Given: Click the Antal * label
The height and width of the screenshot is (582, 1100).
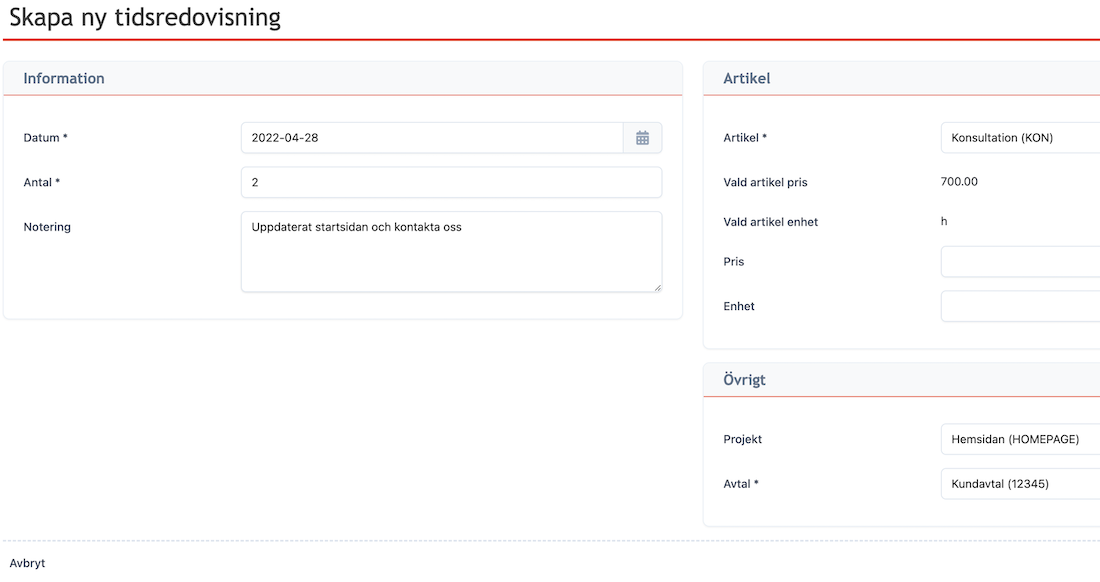Looking at the screenshot, I should (41, 182).
